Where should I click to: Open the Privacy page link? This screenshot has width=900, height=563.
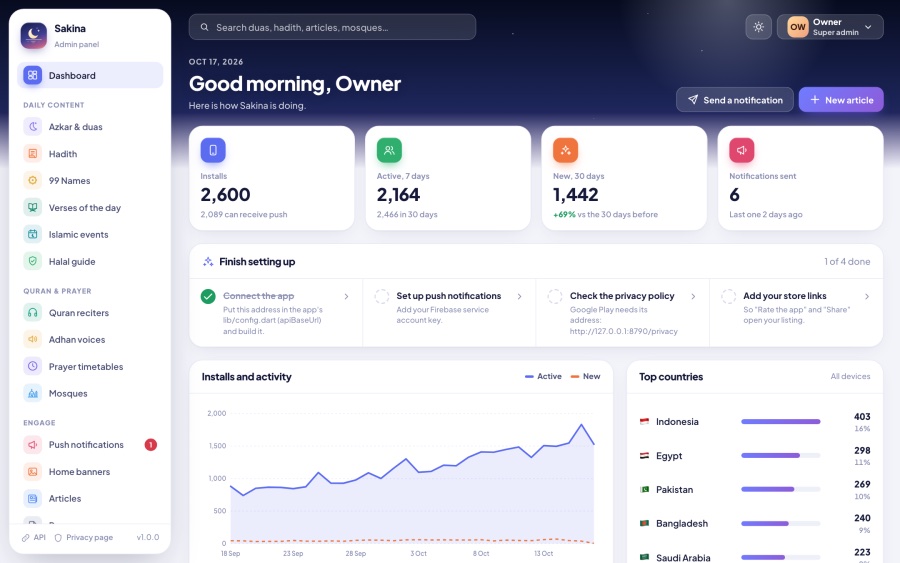[x=84, y=538]
